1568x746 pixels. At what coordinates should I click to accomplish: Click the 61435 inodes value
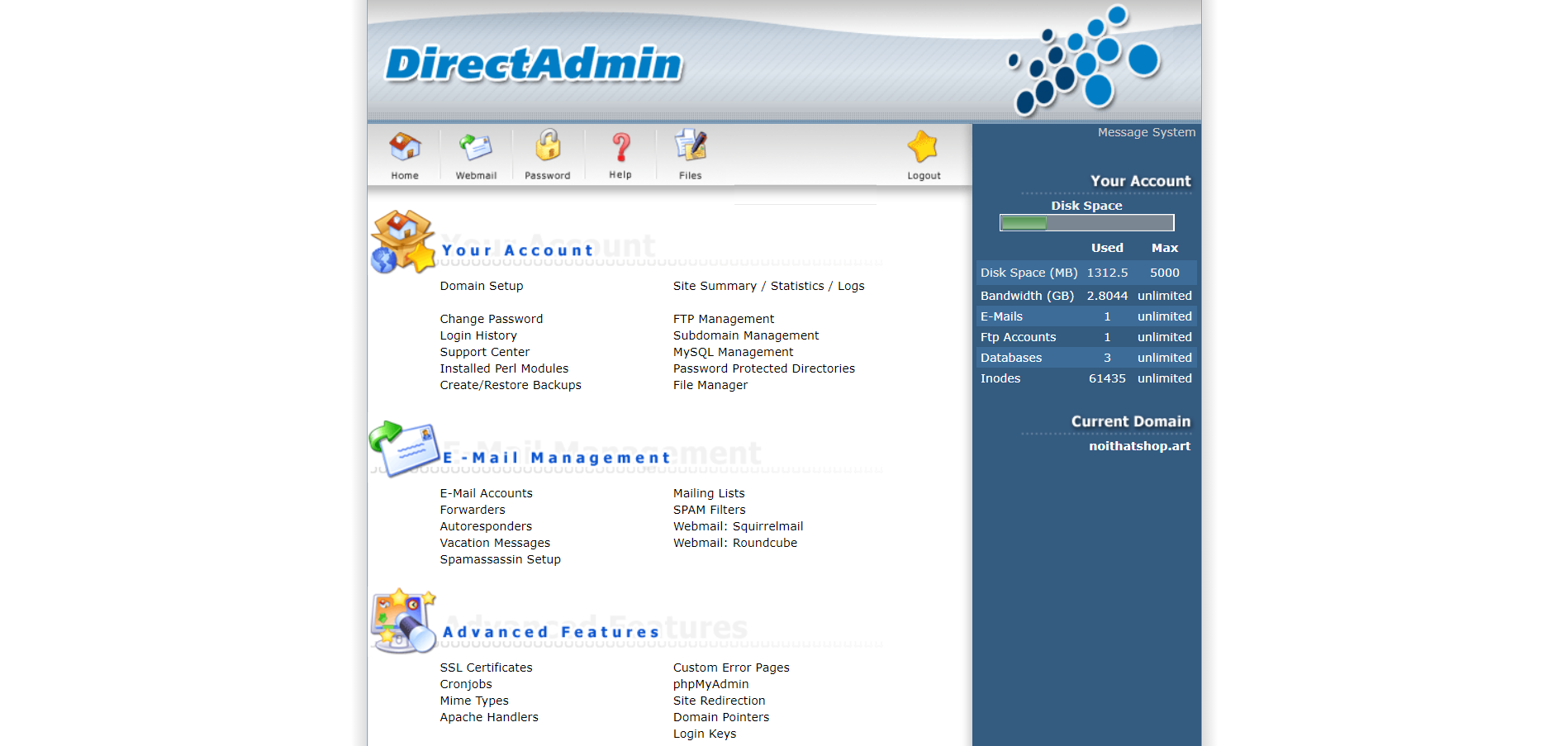(x=1107, y=378)
